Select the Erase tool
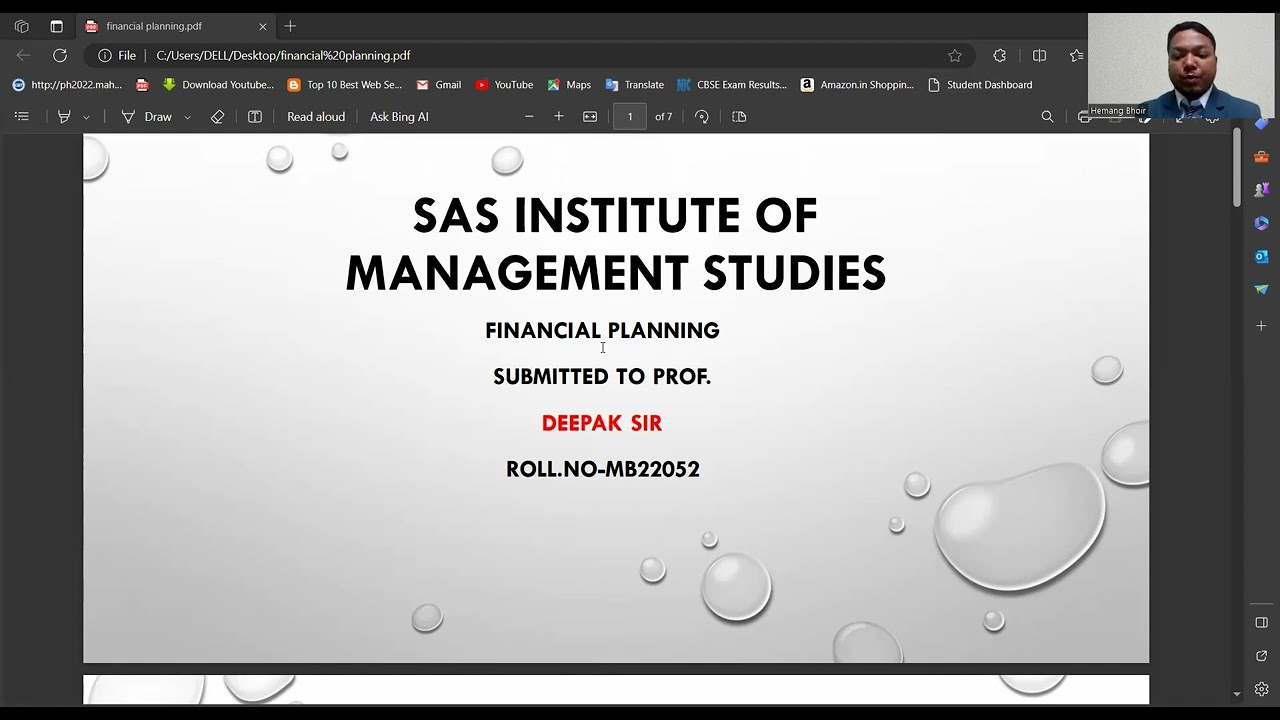1280x720 pixels. tap(217, 117)
